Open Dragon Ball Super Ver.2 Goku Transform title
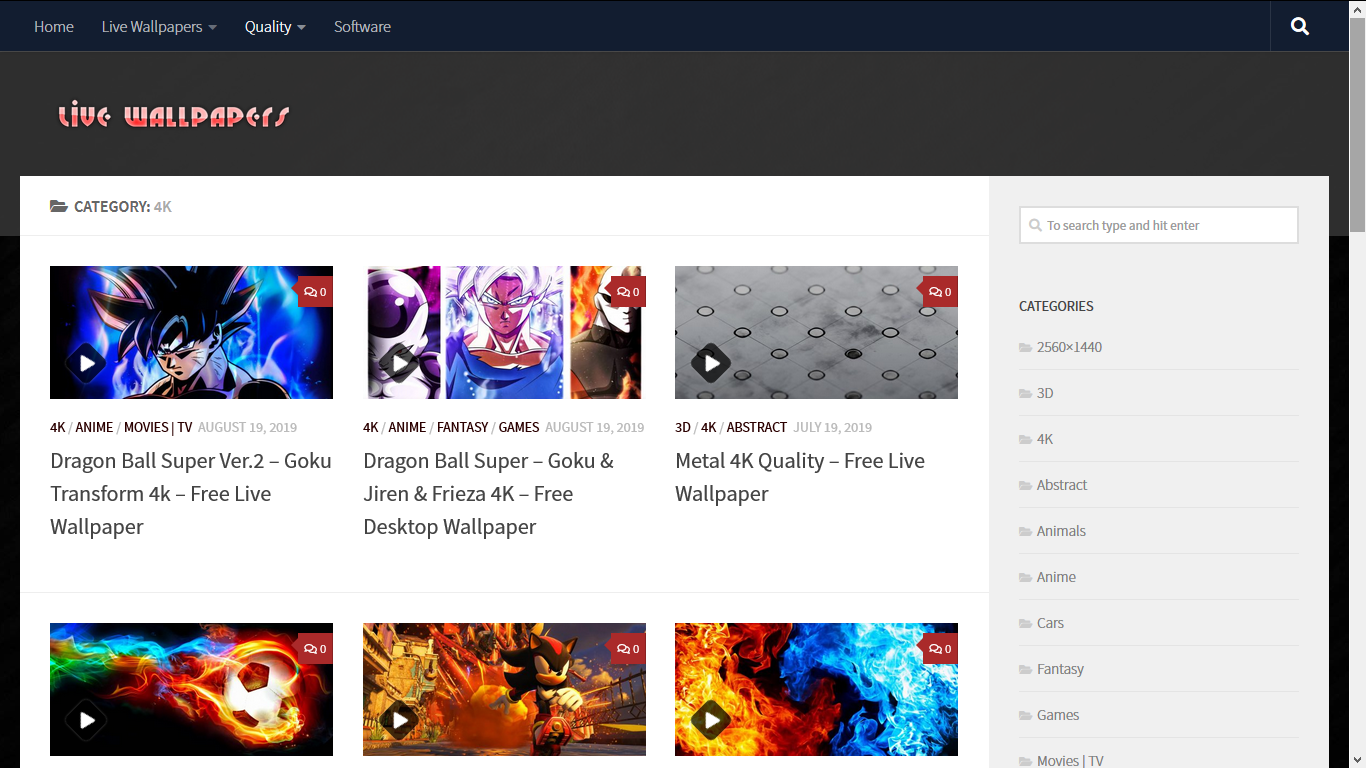 click(191, 494)
